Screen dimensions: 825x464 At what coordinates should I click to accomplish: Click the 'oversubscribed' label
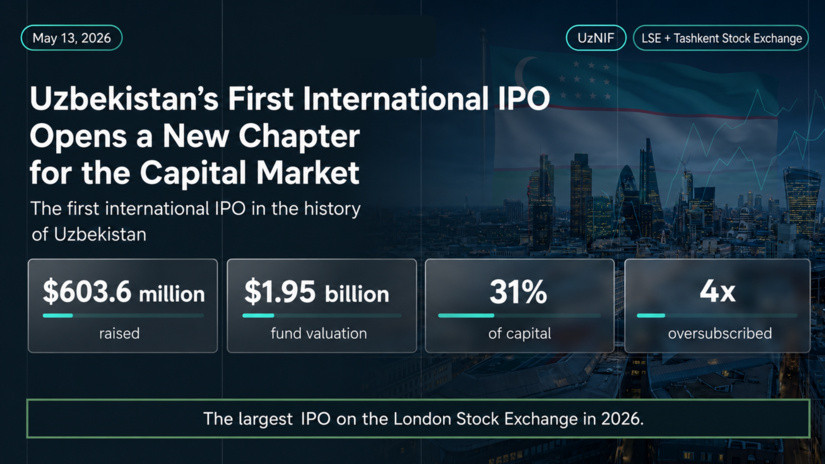720,334
